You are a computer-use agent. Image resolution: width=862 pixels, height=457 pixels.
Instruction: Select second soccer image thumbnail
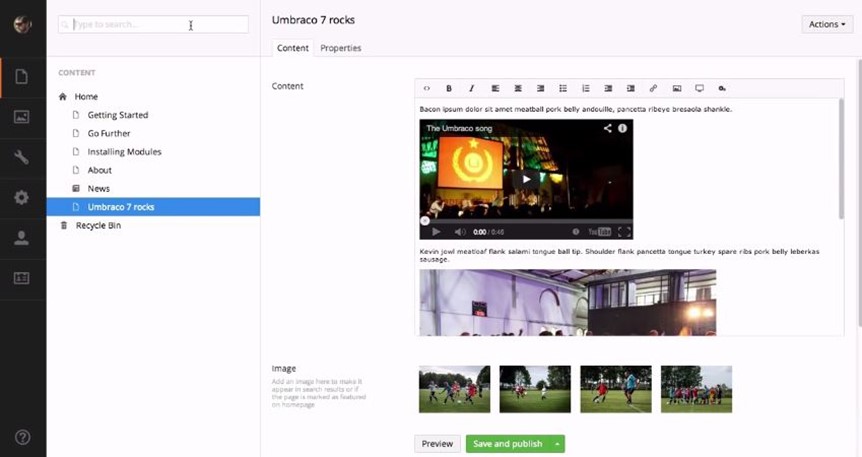click(x=535, y=389)
